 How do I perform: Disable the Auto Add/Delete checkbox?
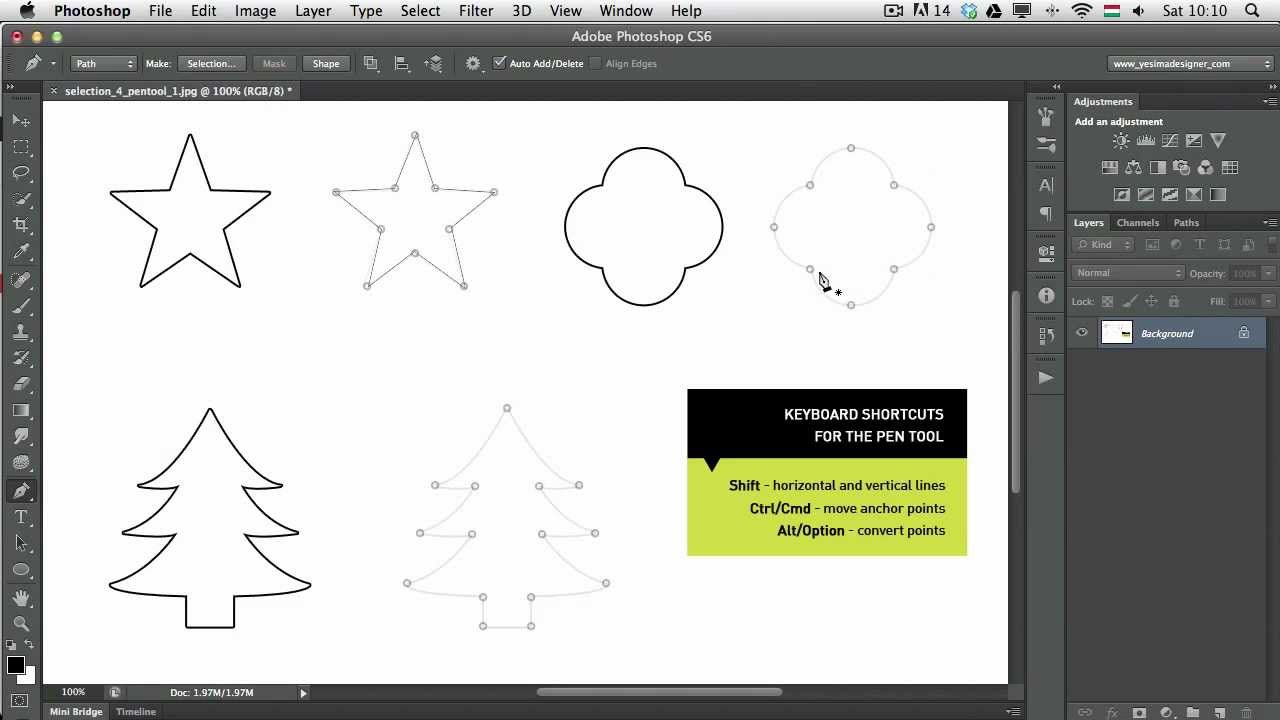pyautogui.click(x=500, y=63)
